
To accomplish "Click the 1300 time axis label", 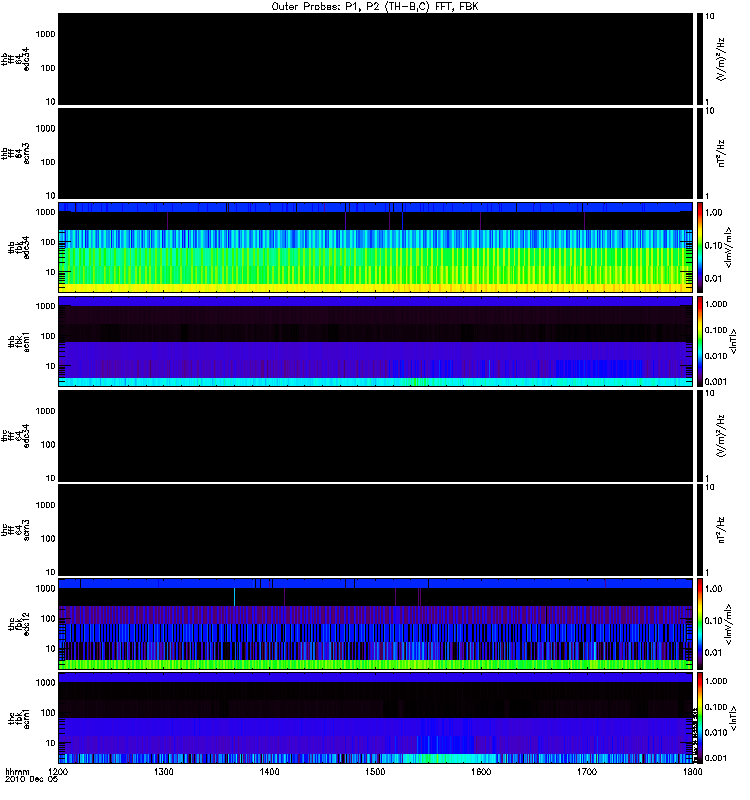I will (164, 771).
